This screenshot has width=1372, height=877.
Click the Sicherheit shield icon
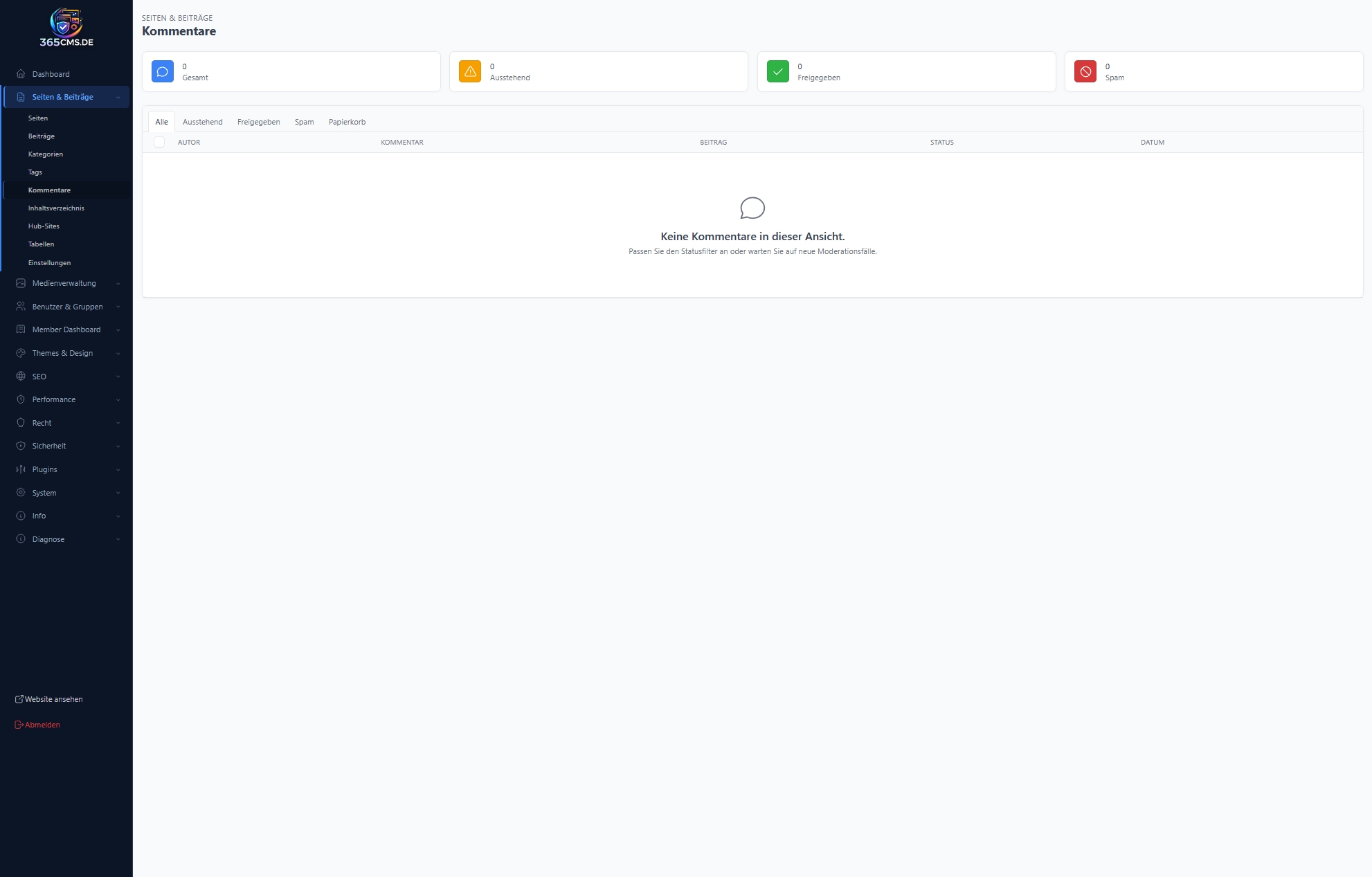click(21, 446)
